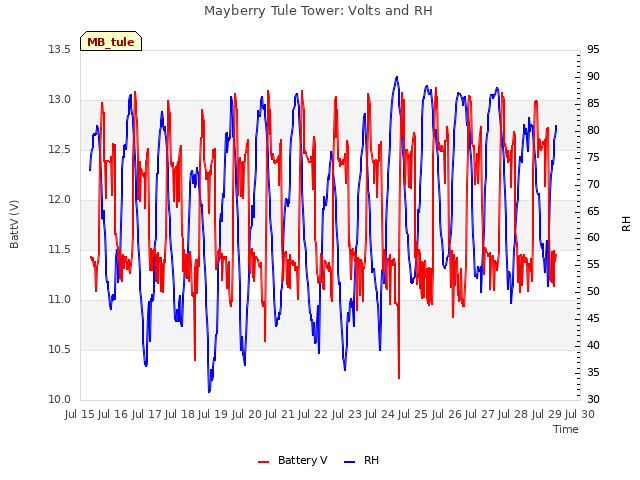Click the 70 right axis value

pos(593,184)
